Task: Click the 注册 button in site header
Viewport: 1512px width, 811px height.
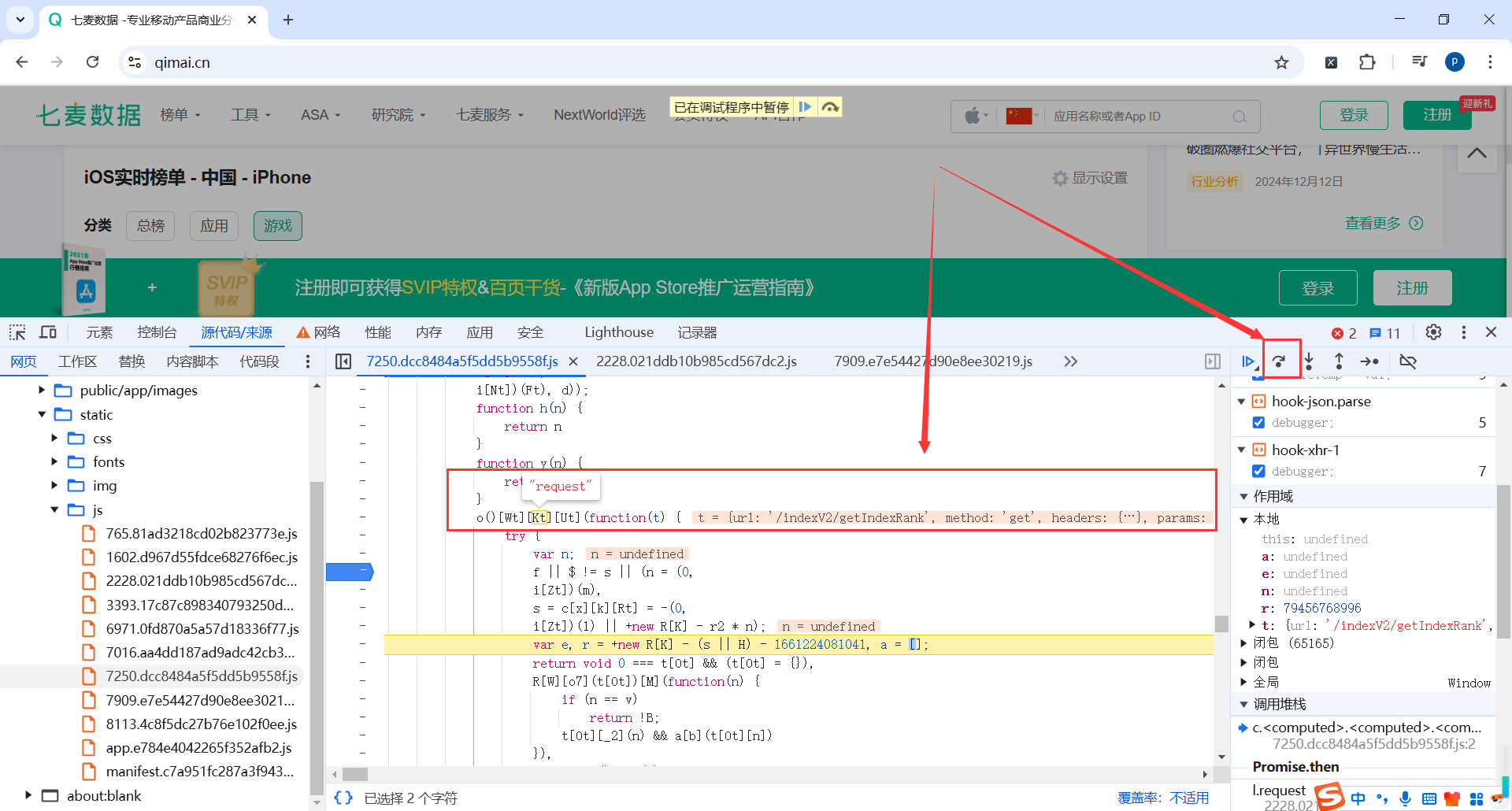Action: coord(1437,115)
